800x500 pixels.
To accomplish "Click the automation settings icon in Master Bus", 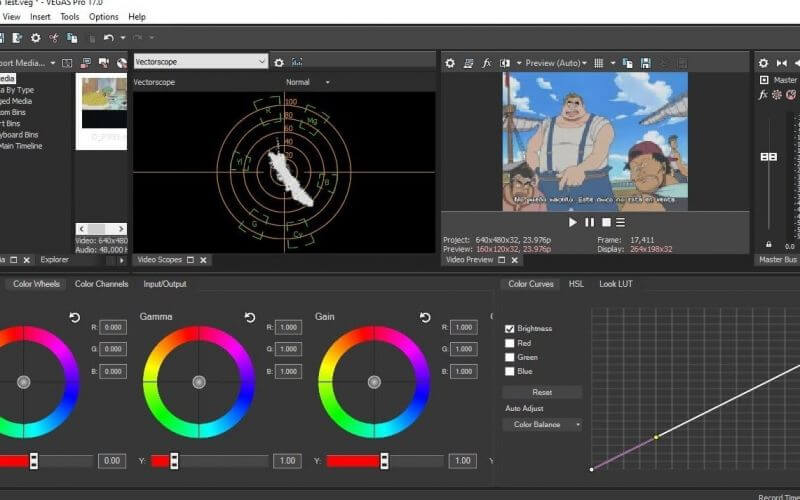I will pyautogui.click(x=777, y=95).
